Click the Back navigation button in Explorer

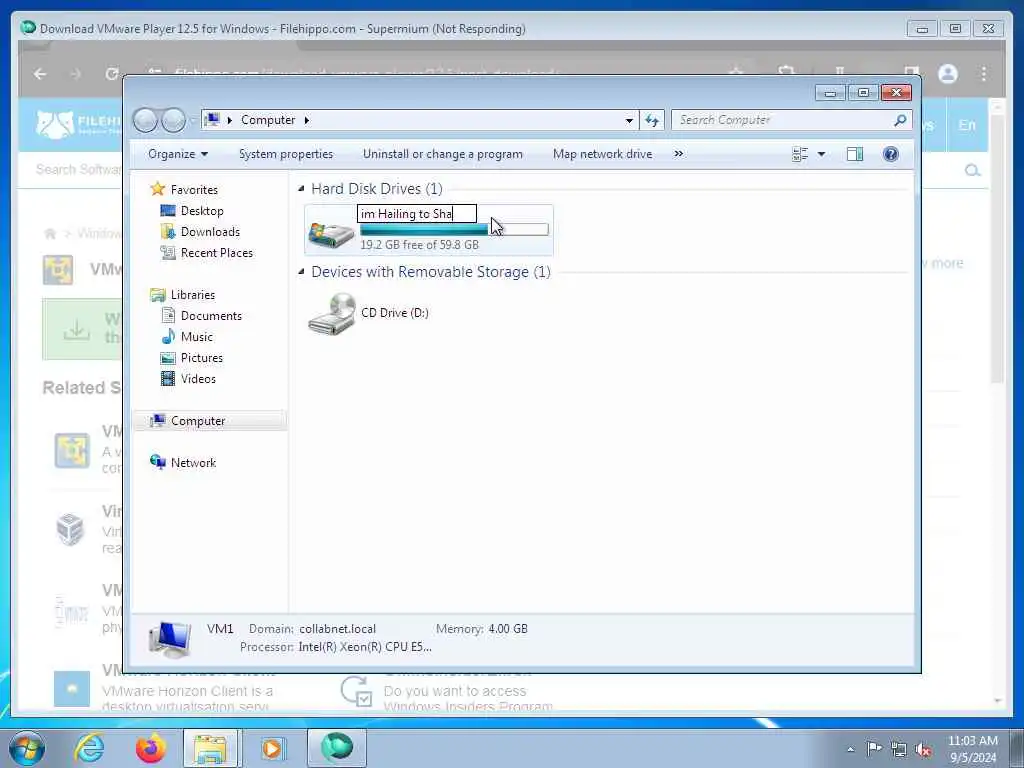click(145, 120)
